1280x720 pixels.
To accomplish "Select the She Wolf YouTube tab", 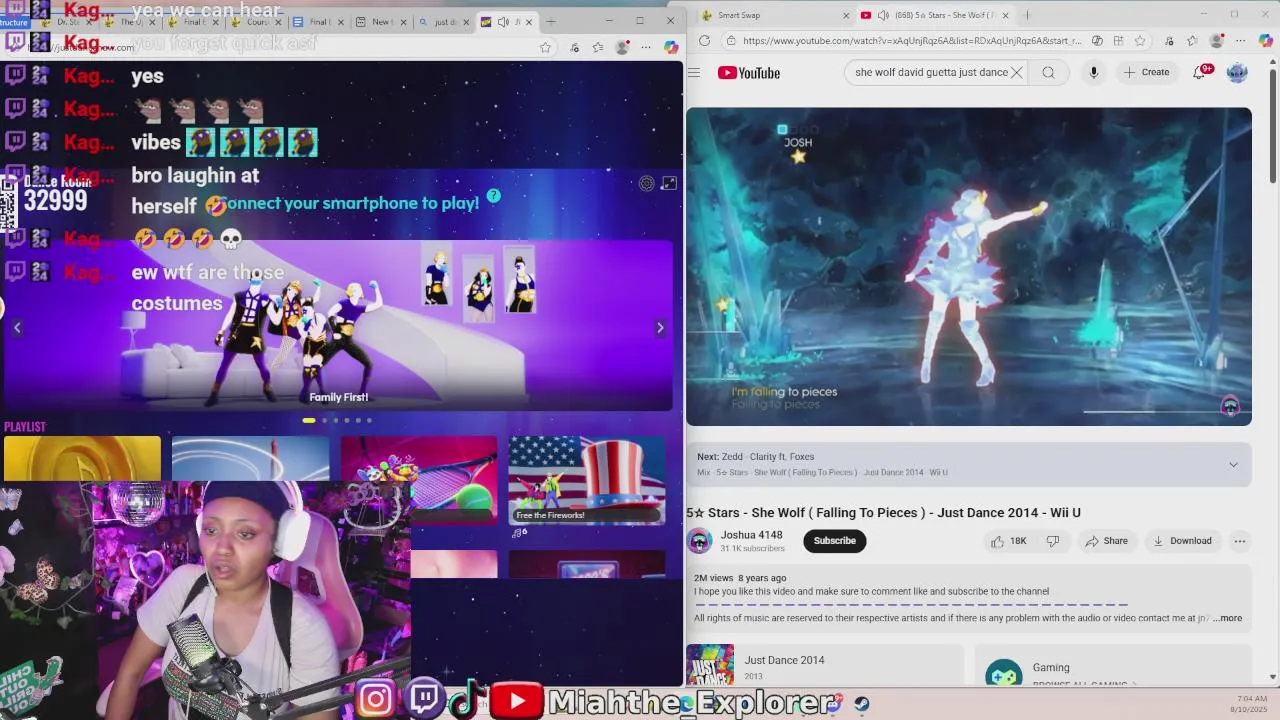I will 935,15.
